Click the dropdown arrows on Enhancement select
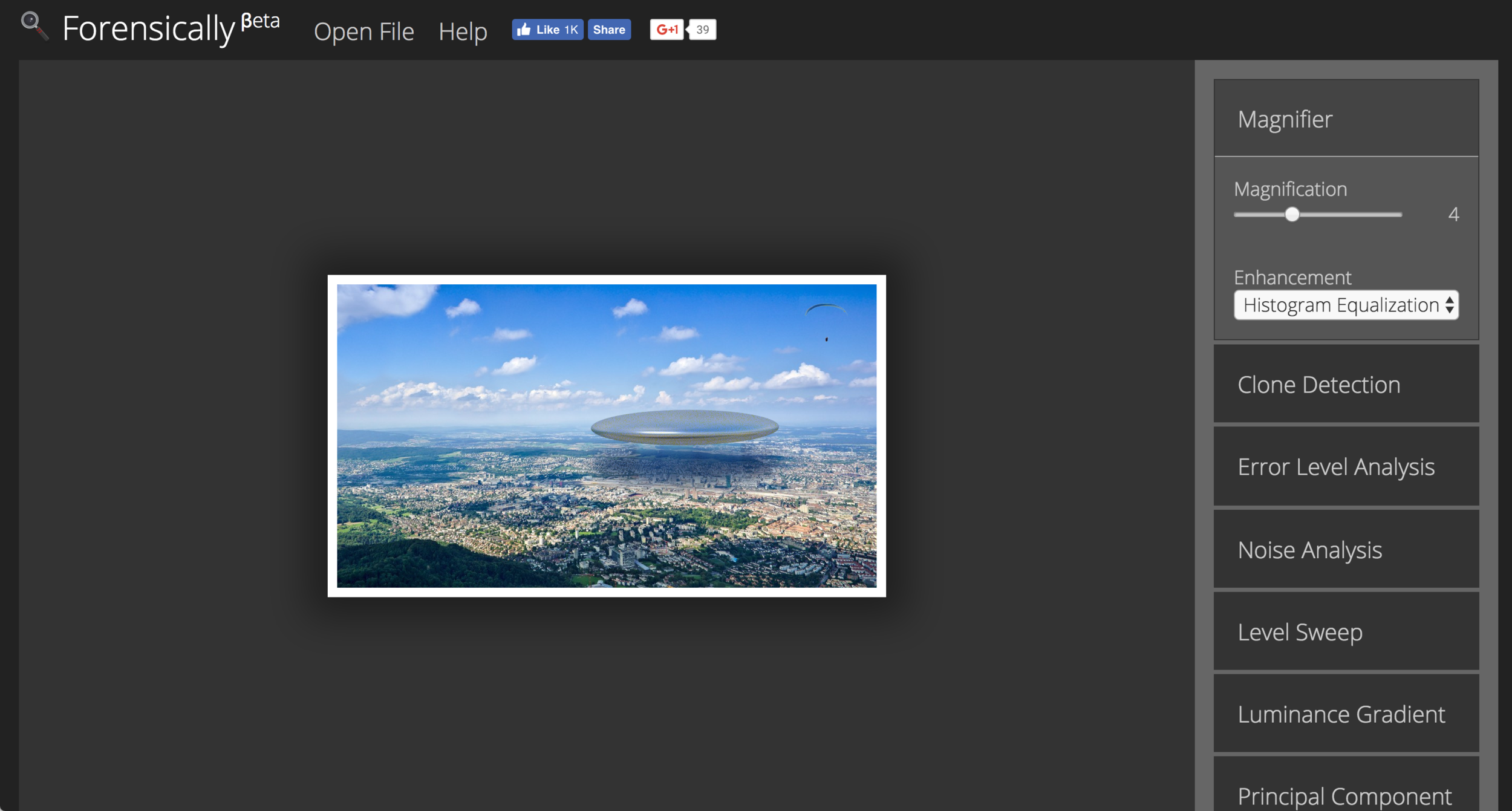The image size is (1512, 811). tap(1449, 305)
